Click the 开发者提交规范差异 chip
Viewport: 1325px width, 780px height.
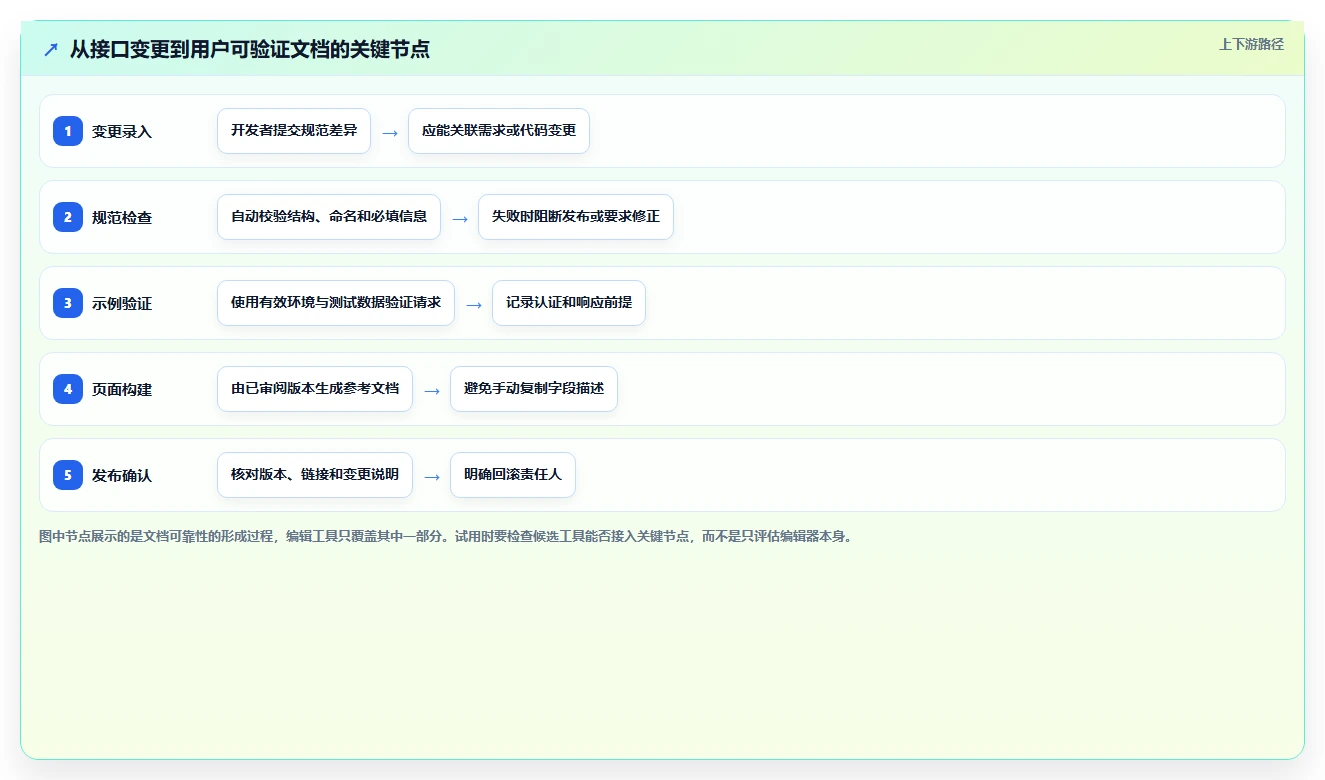[x=294, y=131]
